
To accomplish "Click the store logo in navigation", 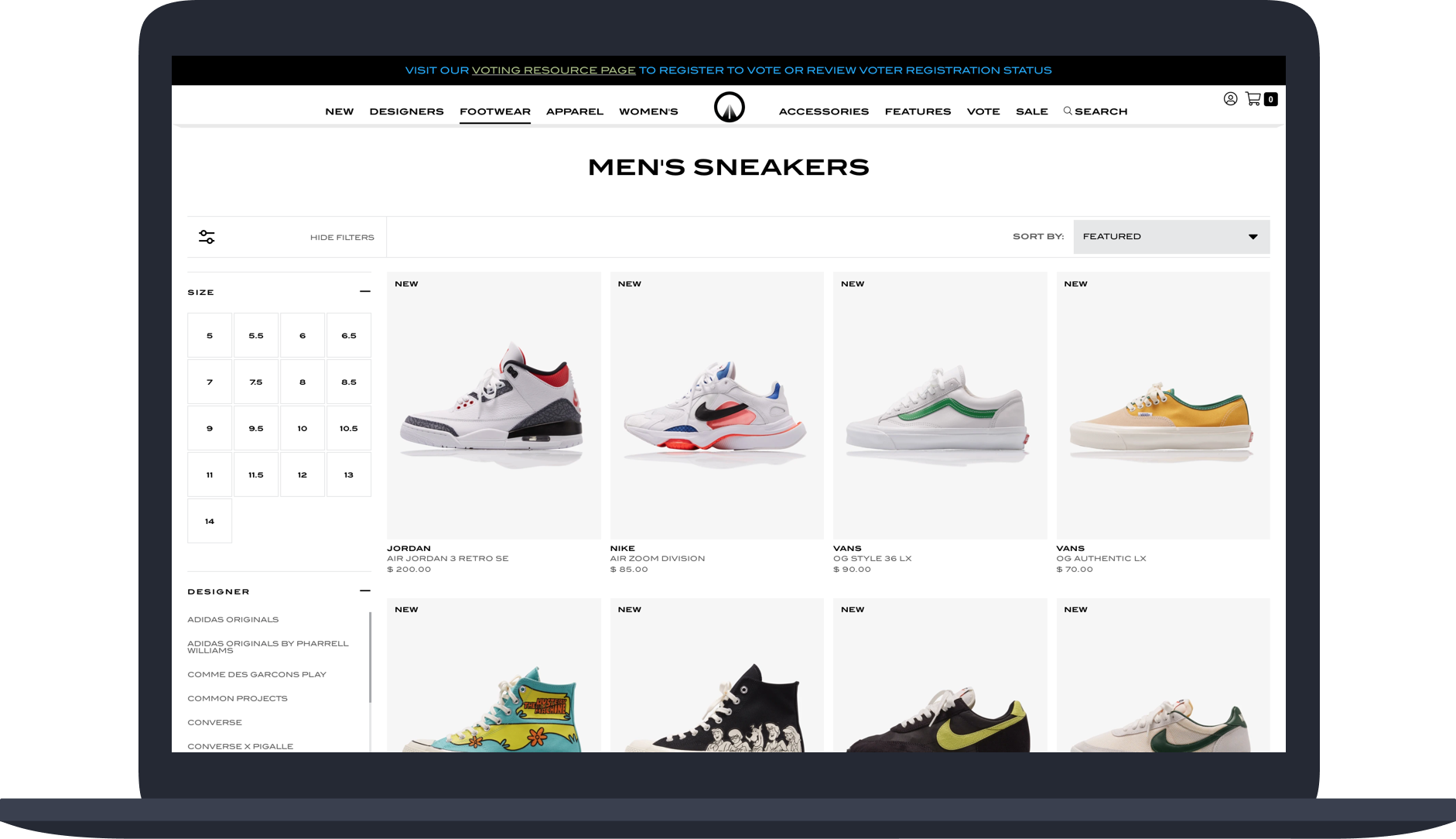I will coord(729,107).
